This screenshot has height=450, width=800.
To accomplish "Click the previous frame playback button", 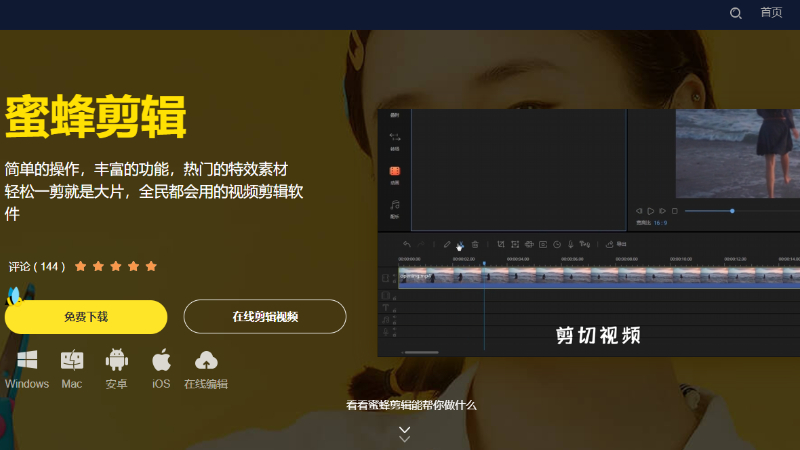I will pyautogui.click(x=639, y=211).
